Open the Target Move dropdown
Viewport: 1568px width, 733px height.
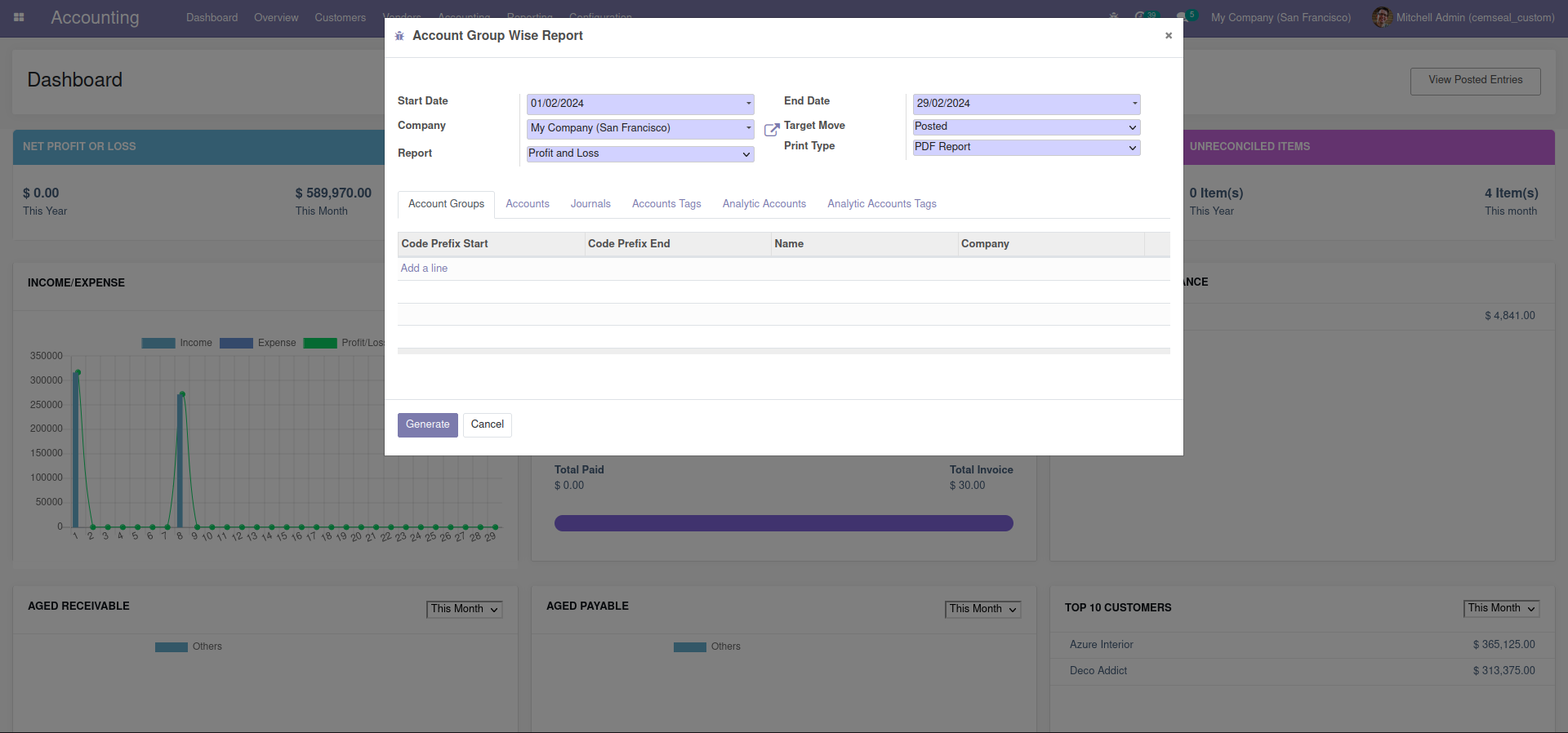point(1027,127)
